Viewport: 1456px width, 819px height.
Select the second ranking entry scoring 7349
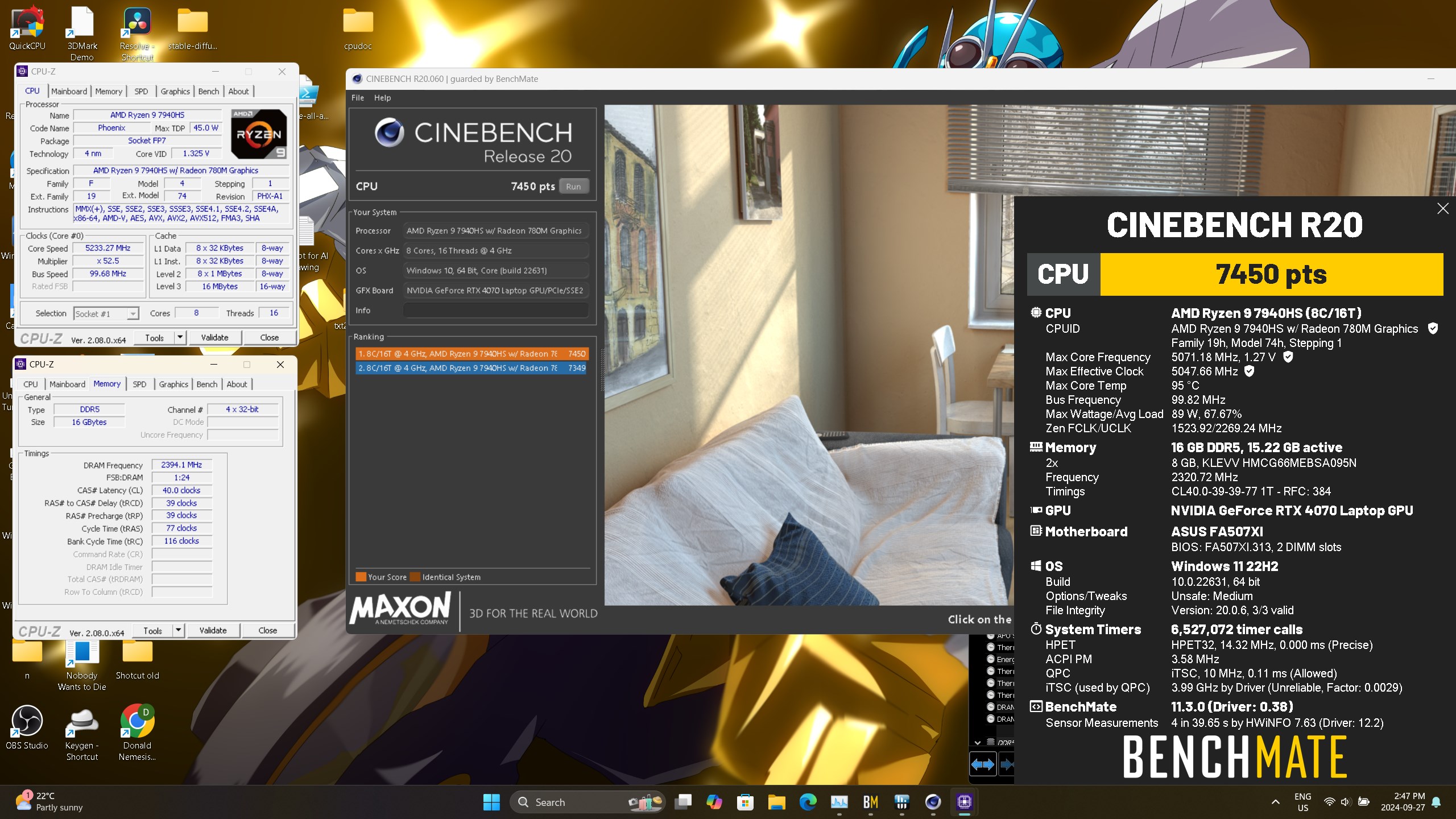point(471,368)
